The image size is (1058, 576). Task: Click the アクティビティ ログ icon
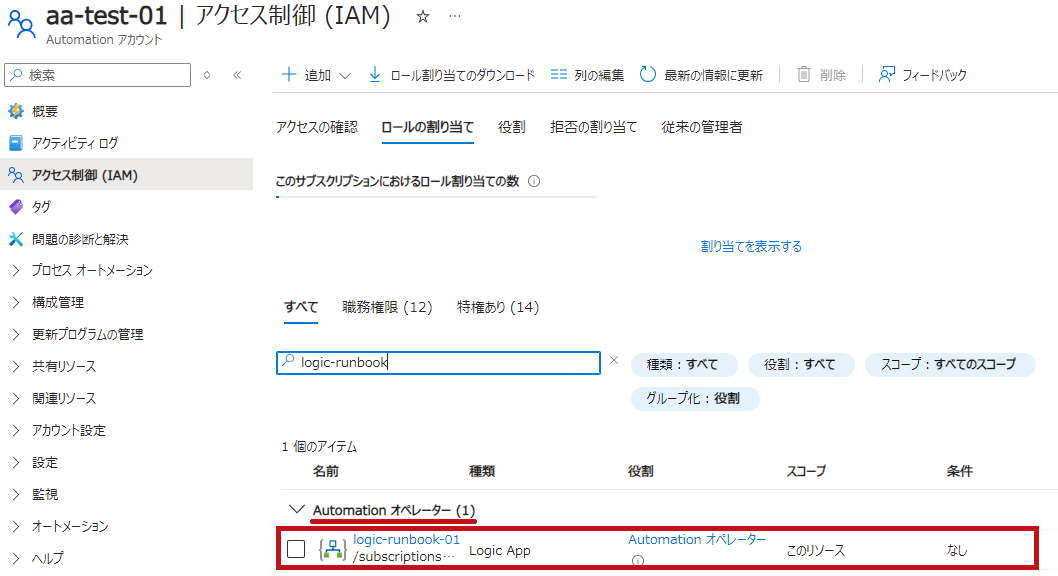pos(16,143)
